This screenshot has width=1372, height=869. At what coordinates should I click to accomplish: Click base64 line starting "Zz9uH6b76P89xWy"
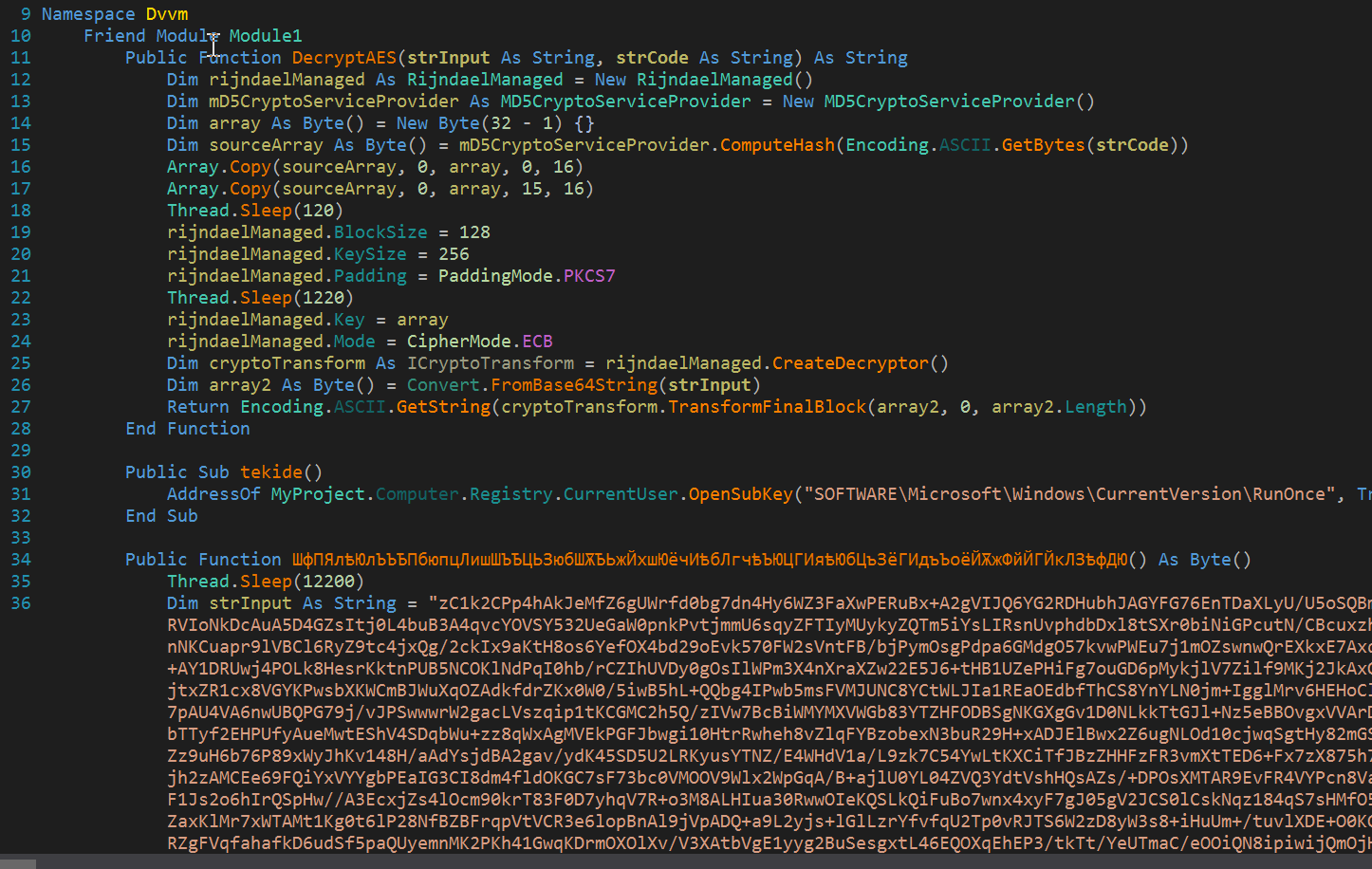[x=769, y=756]
